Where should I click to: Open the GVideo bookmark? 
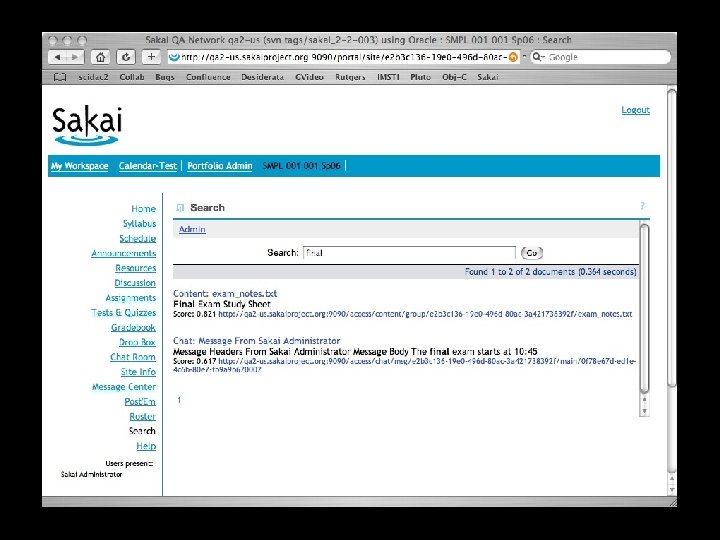[x=309, y=77]
